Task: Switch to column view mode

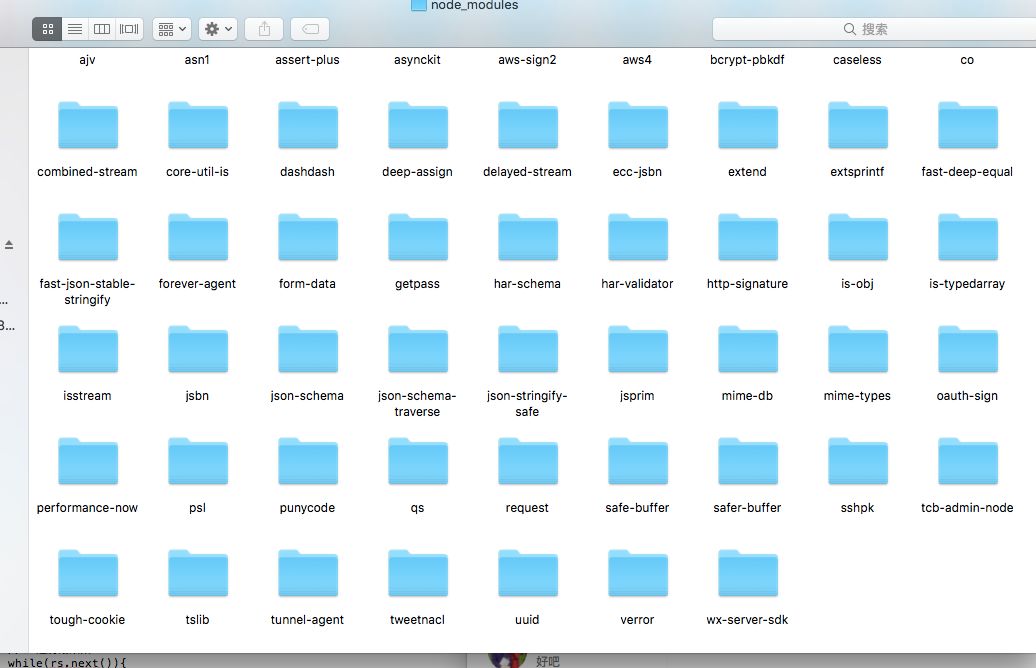Action: pos(102,29)
